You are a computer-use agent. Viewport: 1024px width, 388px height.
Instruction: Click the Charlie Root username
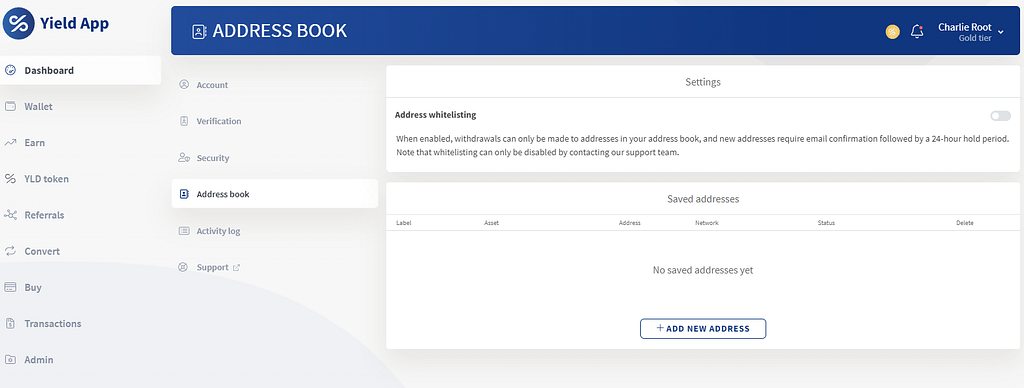point(965,27)
